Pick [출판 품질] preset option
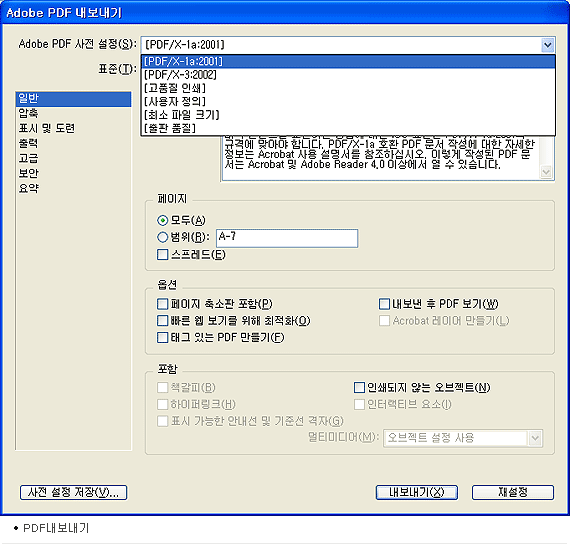Viewport: 570px width, 549px height. [x=348, y=128]
